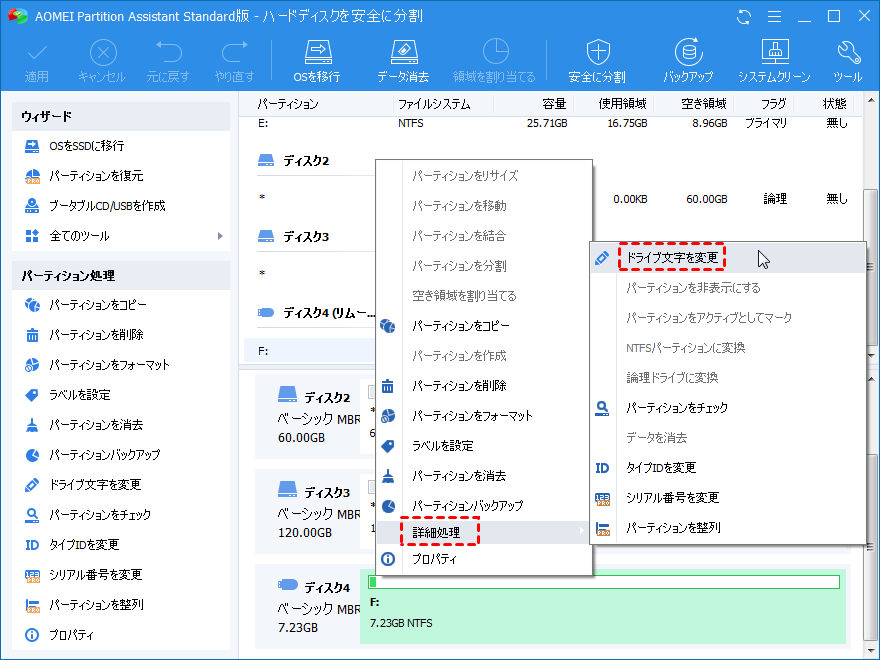Select パーティションをチェック in the submenu
The width and height of the screenshot is (880, 660).
728,408
